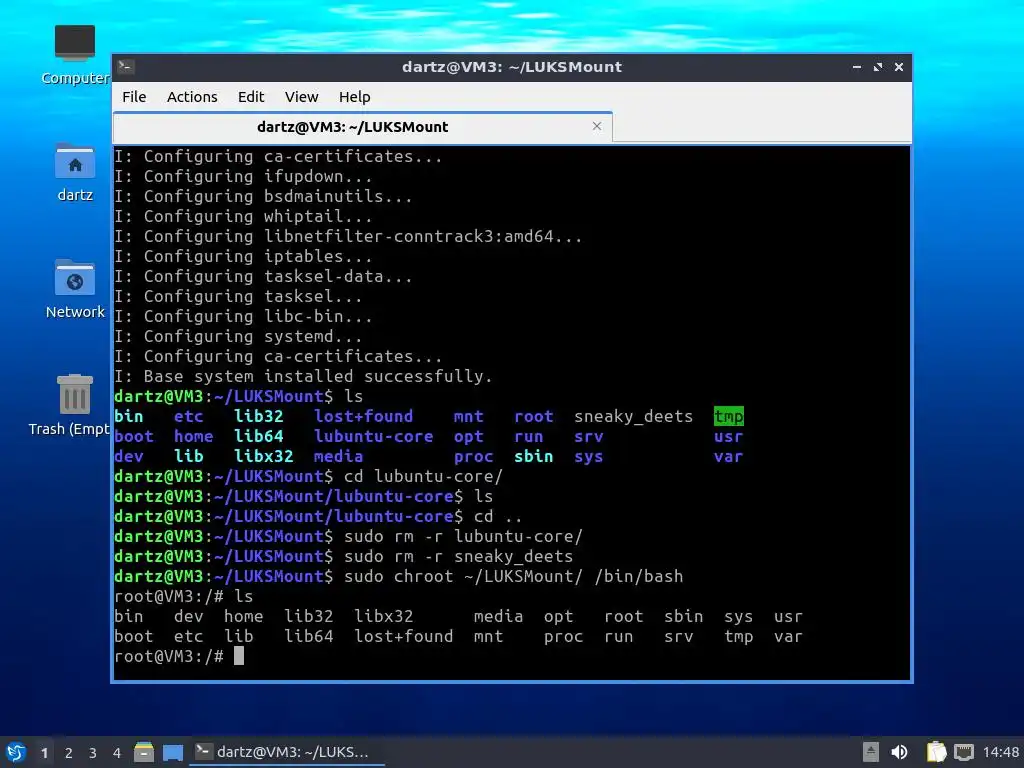Click the 'Configuring whiptail...' line
Screen dimensions: 1024x768
(x=244, y=216)
